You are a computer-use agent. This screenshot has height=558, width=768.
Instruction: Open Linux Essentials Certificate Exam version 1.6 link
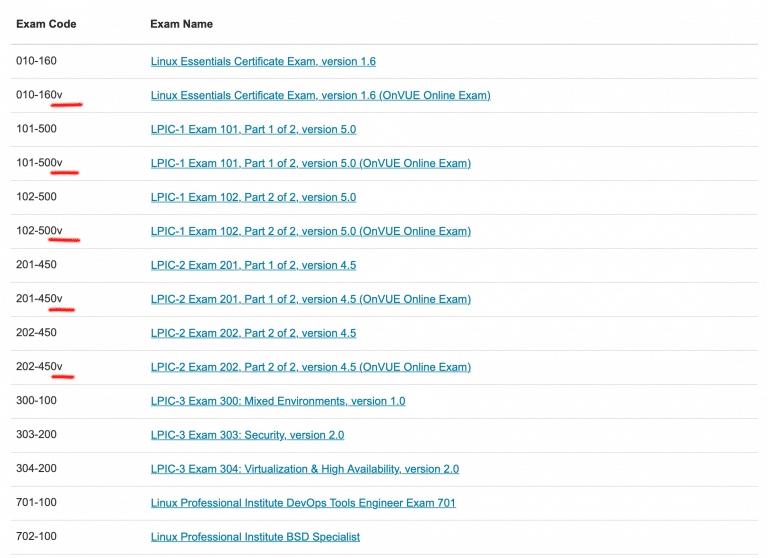click(263, 62)
